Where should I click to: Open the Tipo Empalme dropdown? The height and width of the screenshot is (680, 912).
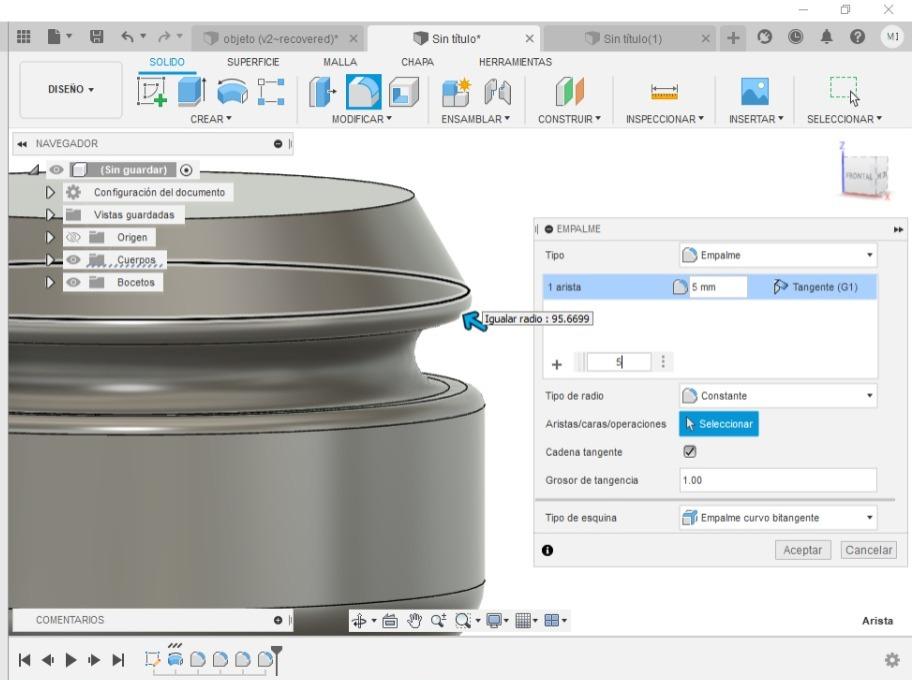pos(778,255)
